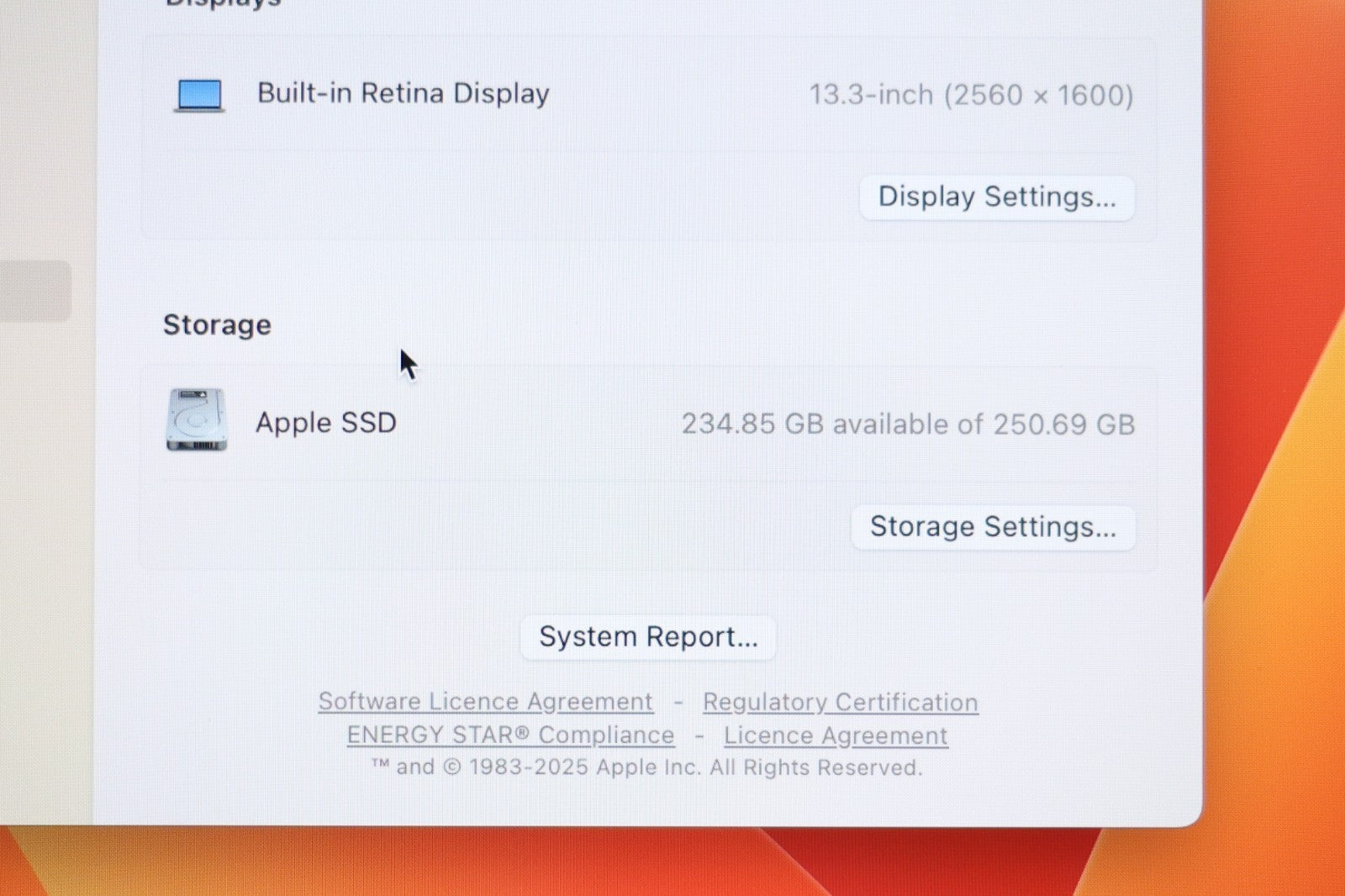Select the Apple SSD label
The width and height of the screenshot is (1345, 896).
(326, 423)
